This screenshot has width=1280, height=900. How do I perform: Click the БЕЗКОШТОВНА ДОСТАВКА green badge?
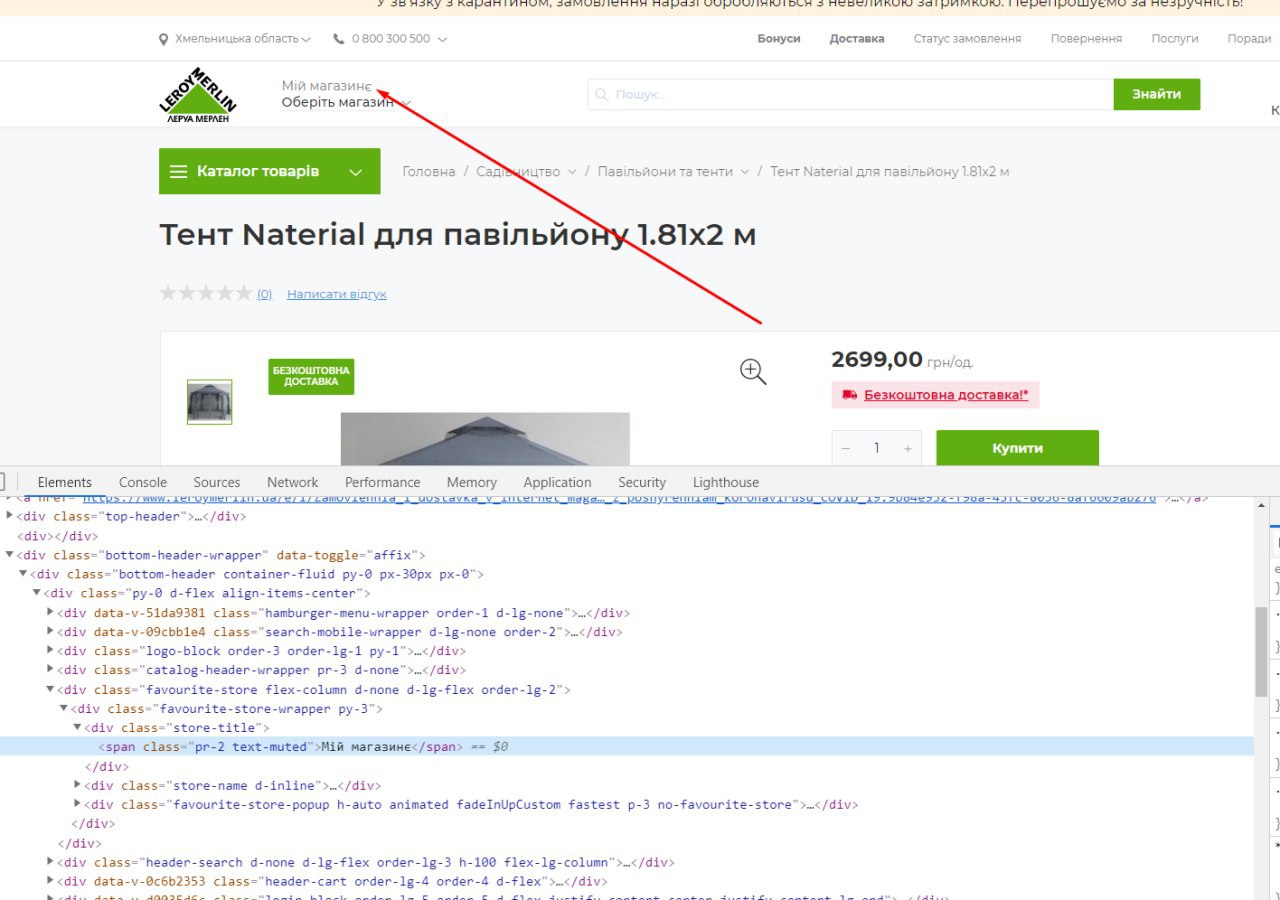(x=311, y=377)
